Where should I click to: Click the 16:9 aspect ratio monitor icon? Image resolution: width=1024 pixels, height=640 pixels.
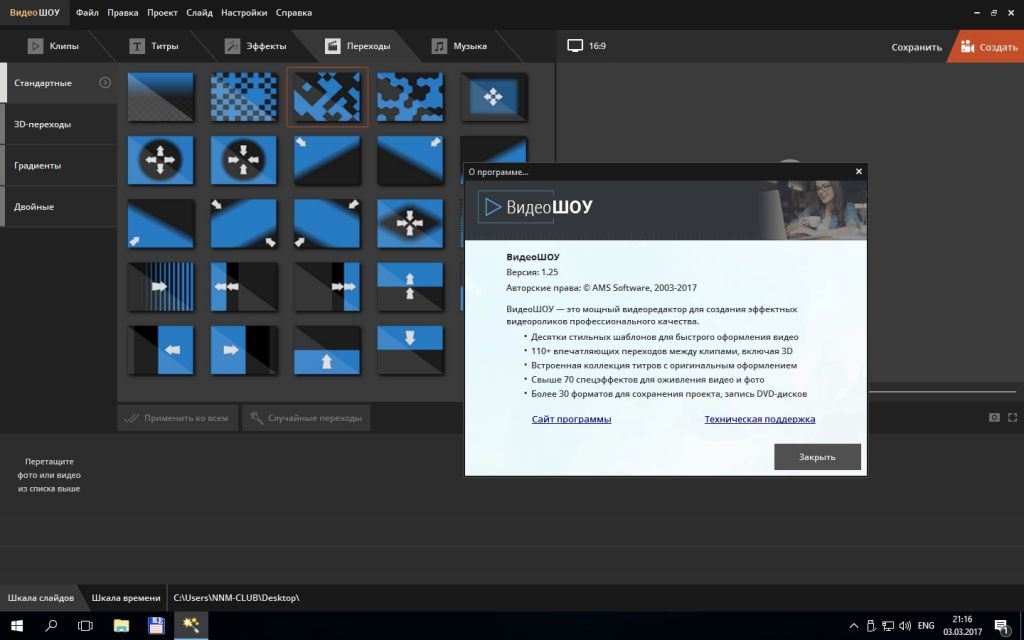pos(575,46)
